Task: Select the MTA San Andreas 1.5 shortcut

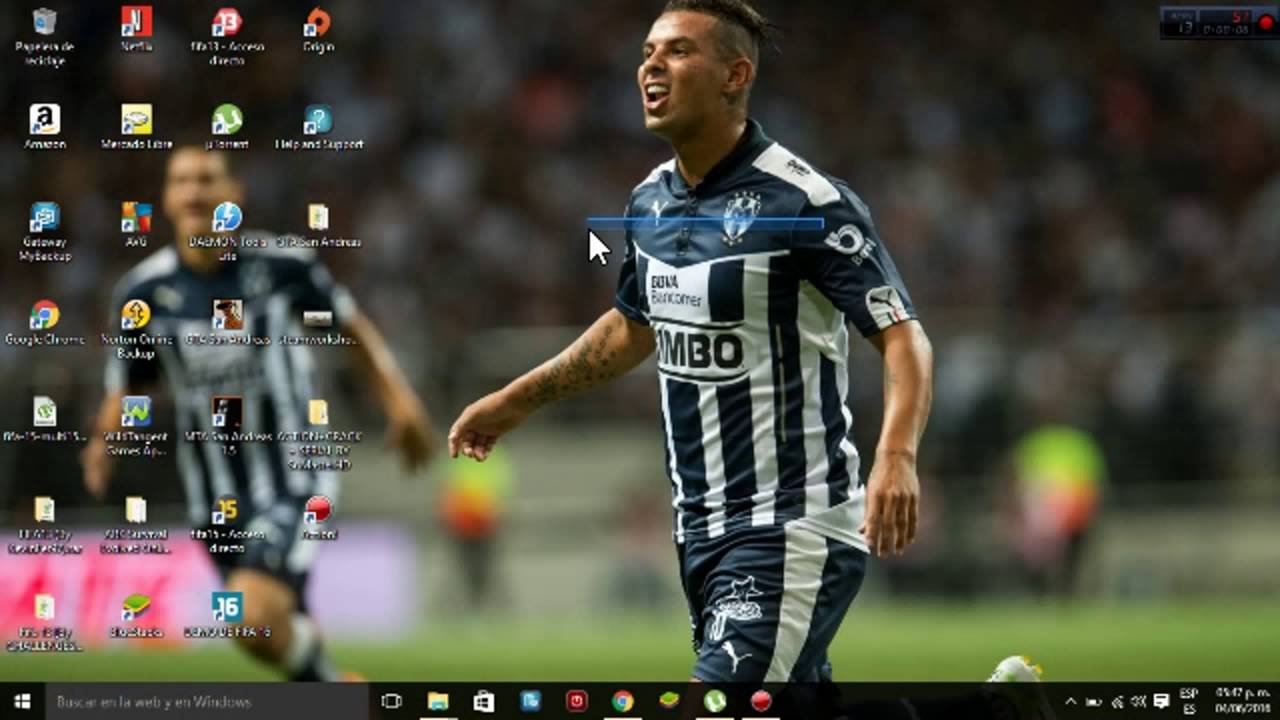Action: pyautogui.click(x=227, y=427)
